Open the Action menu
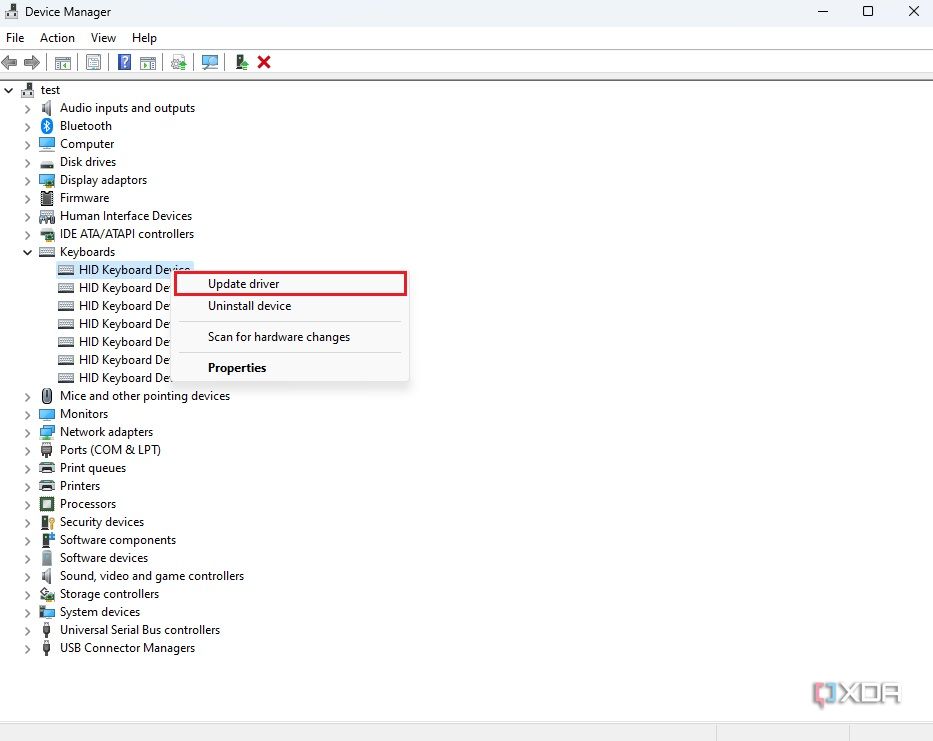Viewport: 933px width, 741px height. 57,37
